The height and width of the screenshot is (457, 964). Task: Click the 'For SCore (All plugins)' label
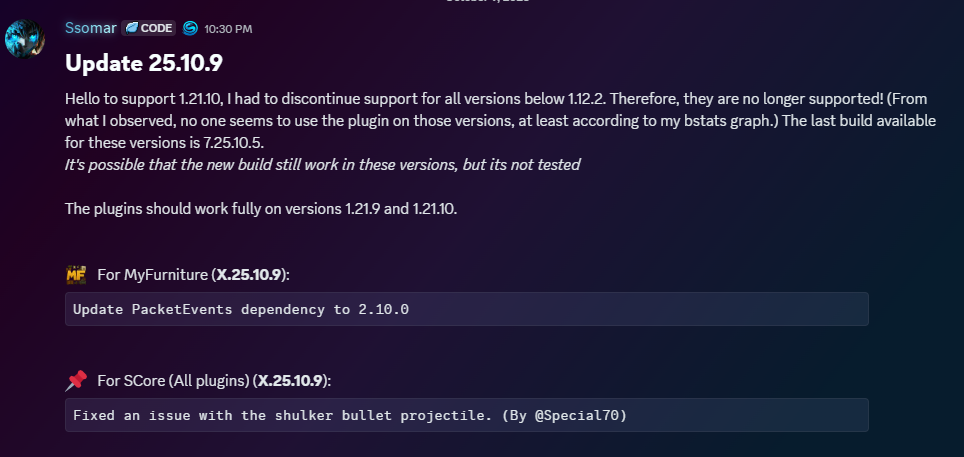(172, 380)
